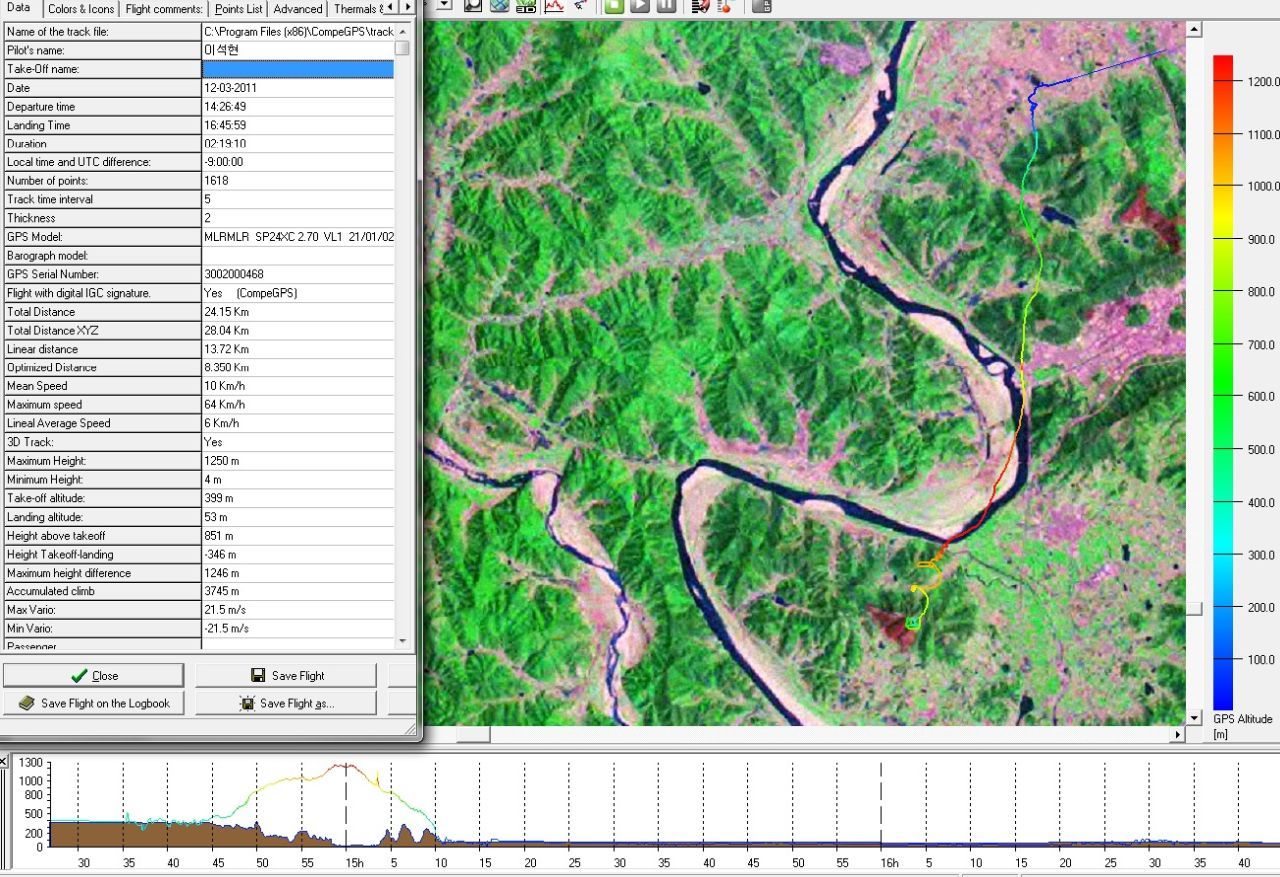Click the 15h marker on the elevation graph
Image resolution: width=1280 pixels, height=877 pixels.
354,862
